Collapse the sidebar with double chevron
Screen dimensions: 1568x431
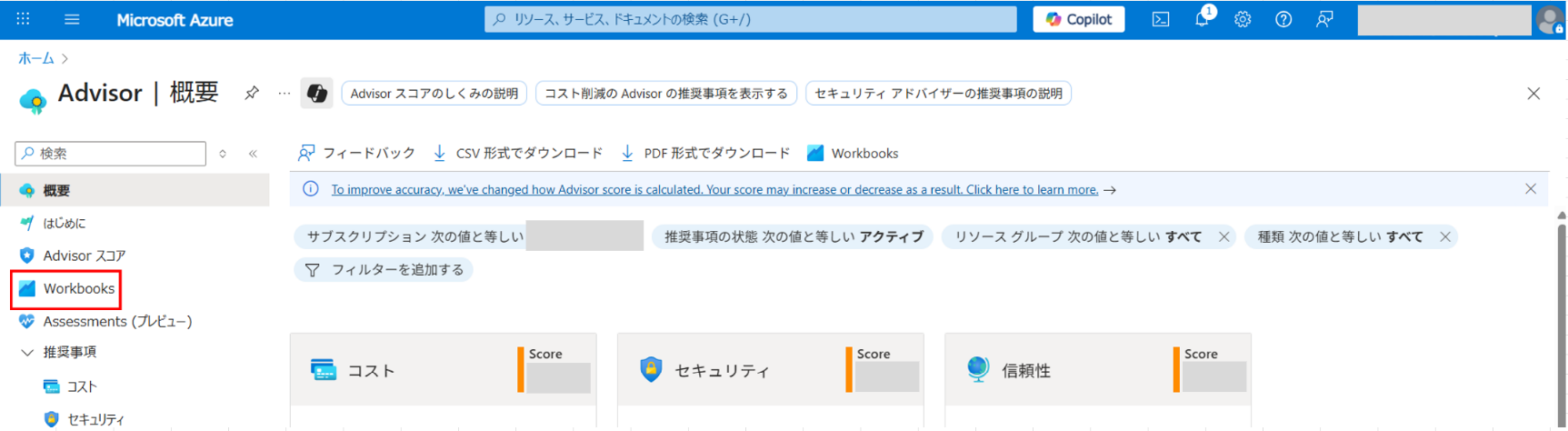pos(253,154)
